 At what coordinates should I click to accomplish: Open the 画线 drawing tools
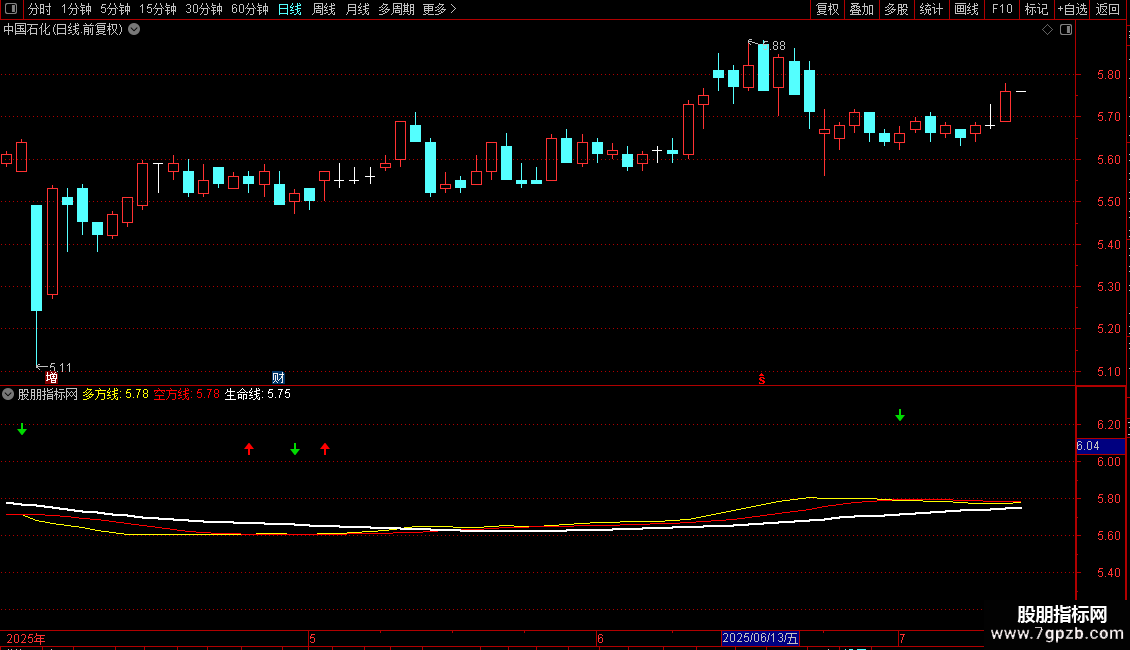tap(966, 9)
